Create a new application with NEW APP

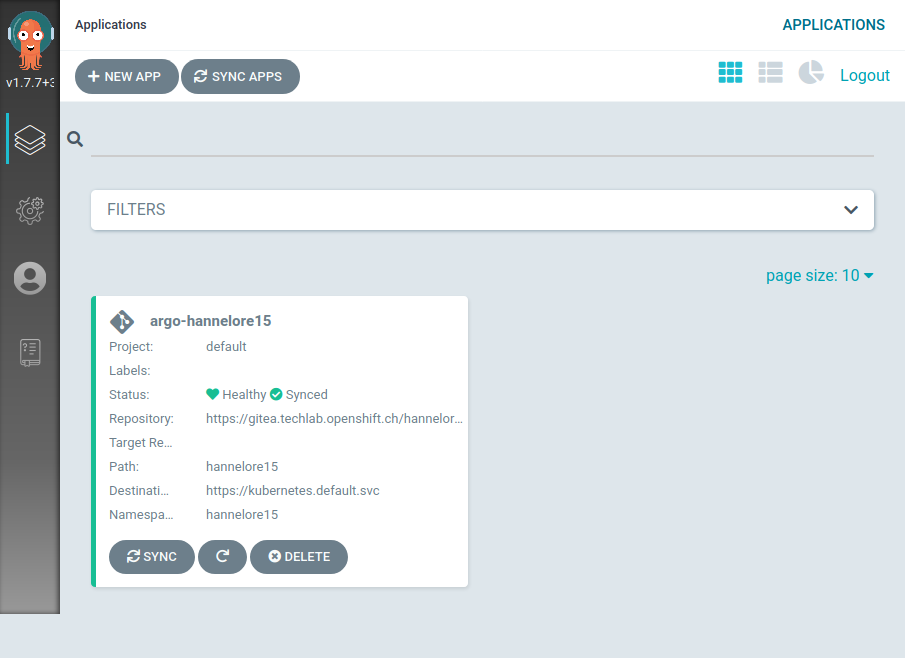[126, 76]
